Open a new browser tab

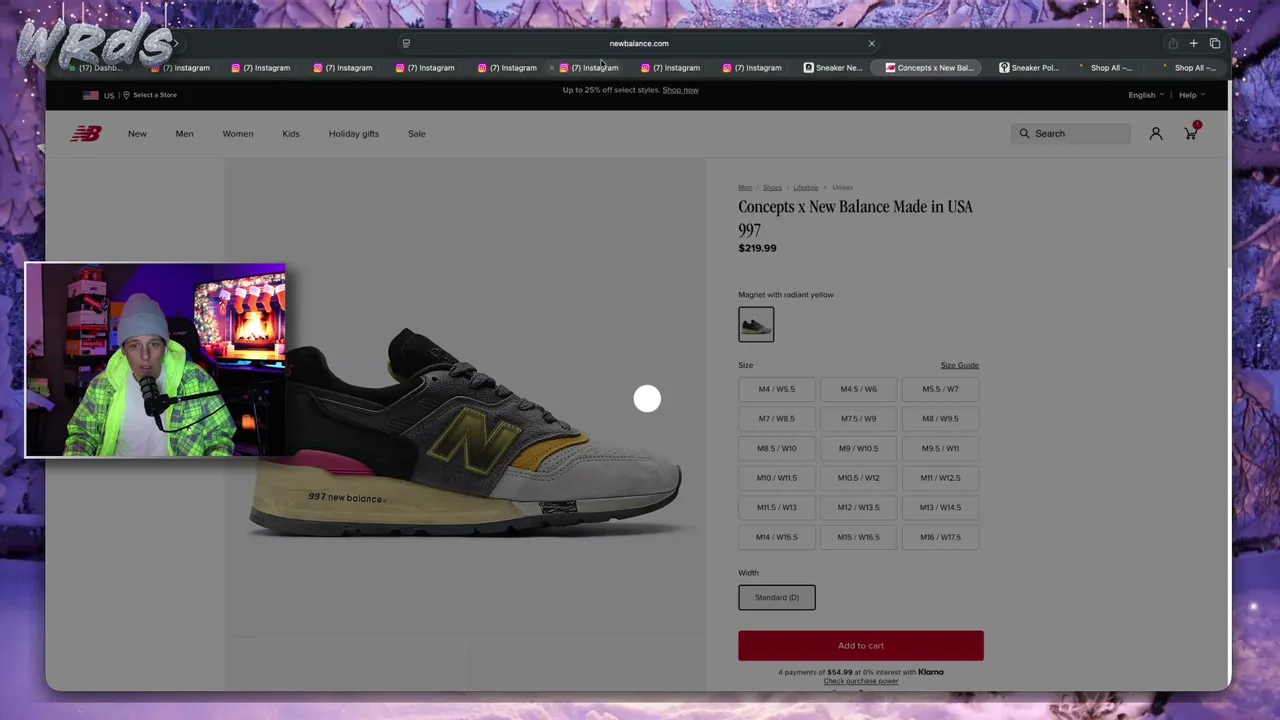[1193, 43]
